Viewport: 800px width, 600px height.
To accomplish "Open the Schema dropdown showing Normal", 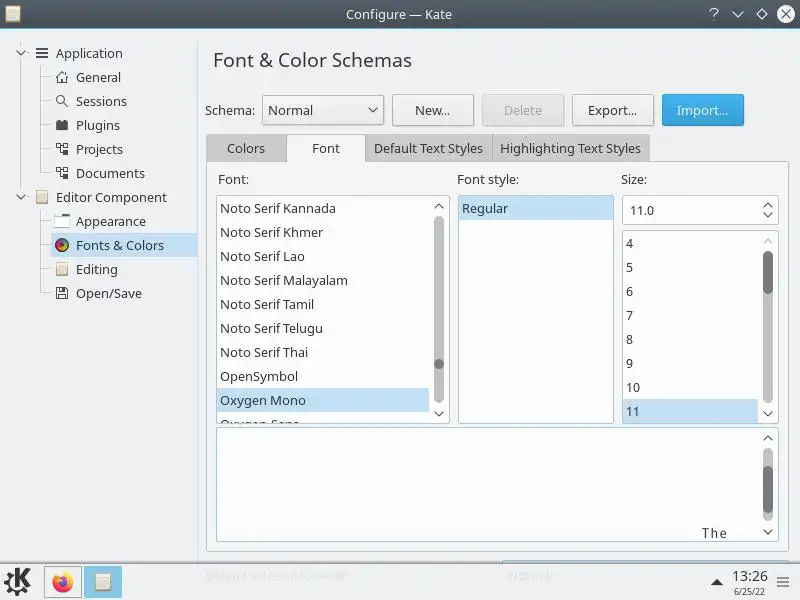I will (323, 110).
